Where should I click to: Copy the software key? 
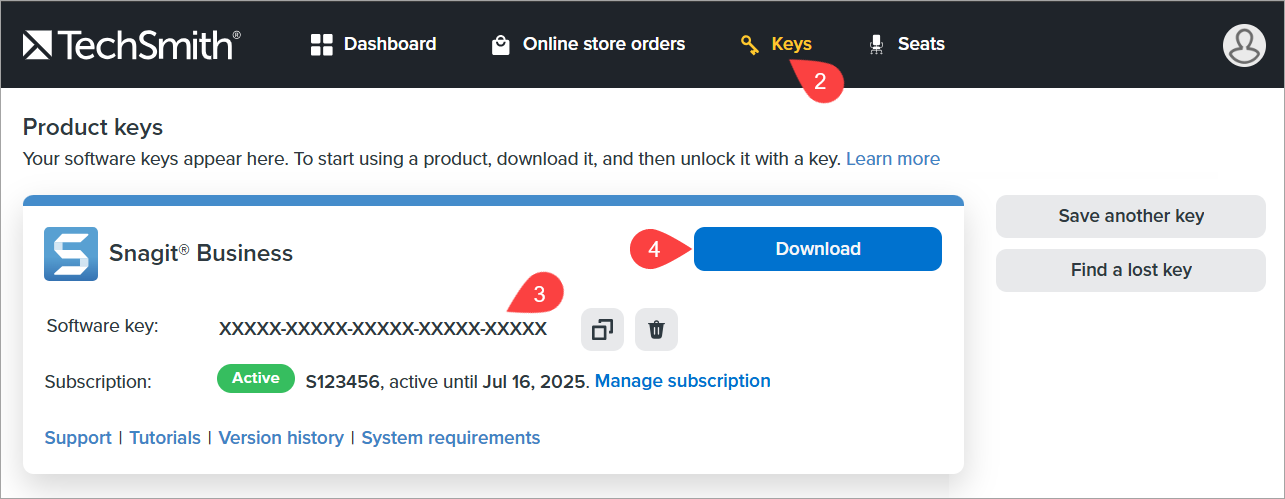pyautogui.click(x=602, y=330)
